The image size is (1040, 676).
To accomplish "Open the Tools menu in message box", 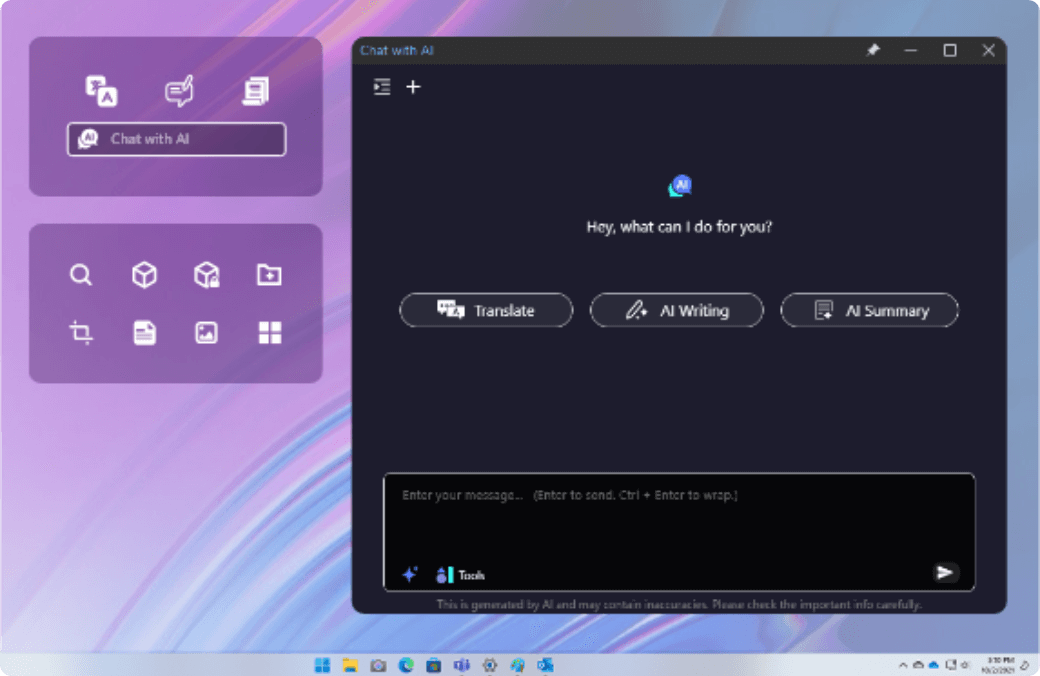I will click(461, 575).
